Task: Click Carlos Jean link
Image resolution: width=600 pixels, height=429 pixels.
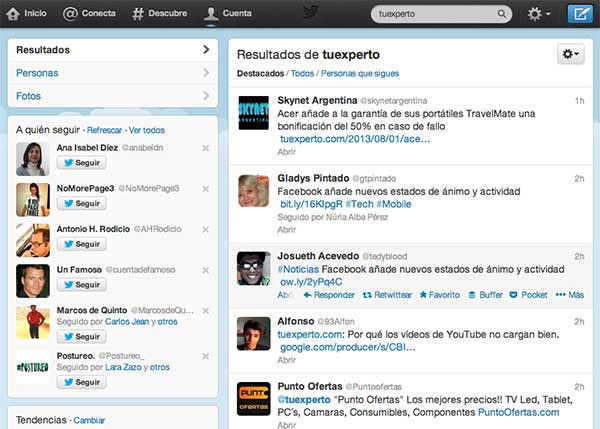Action: click(x=127, y=321)
